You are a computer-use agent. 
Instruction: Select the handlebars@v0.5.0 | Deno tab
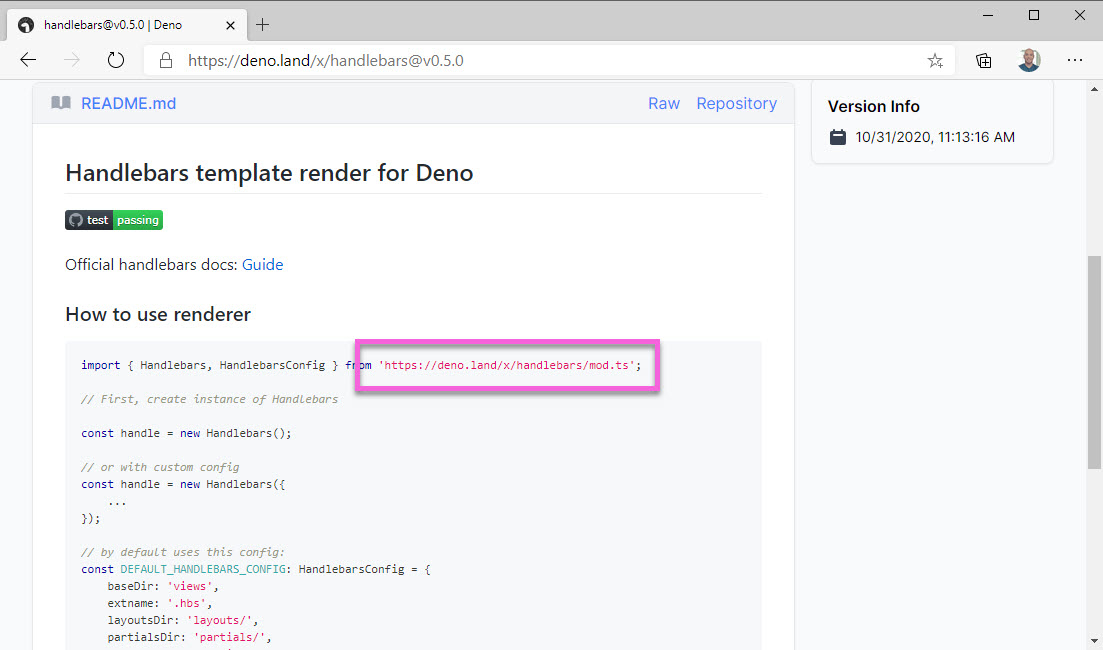pyautogui.click(x=112, y=24)
